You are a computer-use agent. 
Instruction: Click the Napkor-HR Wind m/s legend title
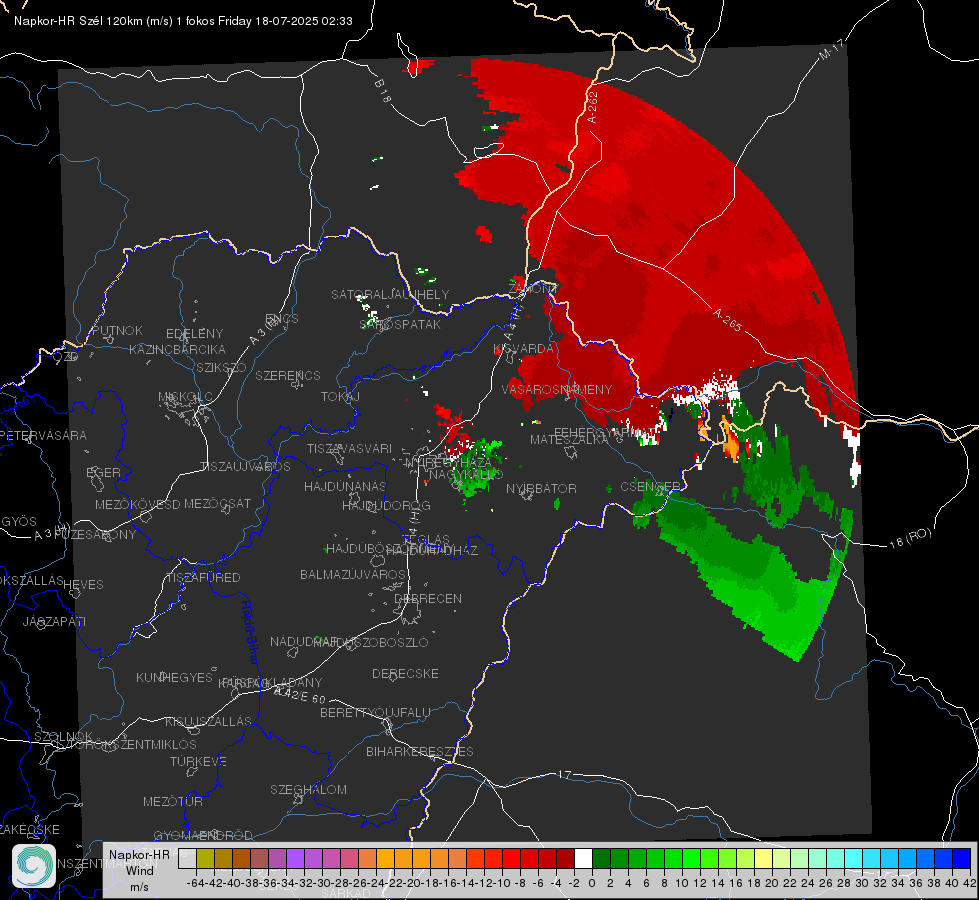(x=139, y=870)
